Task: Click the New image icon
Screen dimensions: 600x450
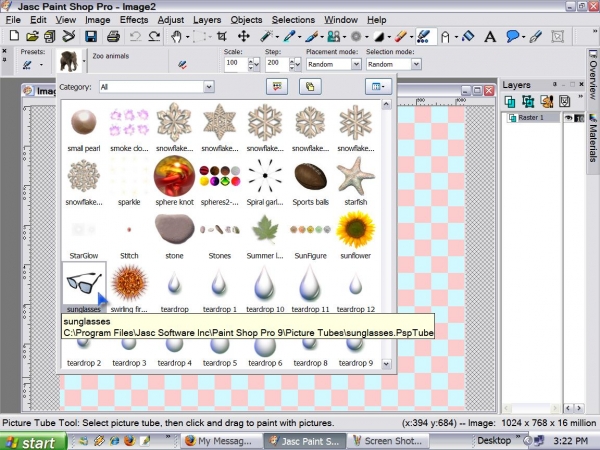Action: [14, 36]
